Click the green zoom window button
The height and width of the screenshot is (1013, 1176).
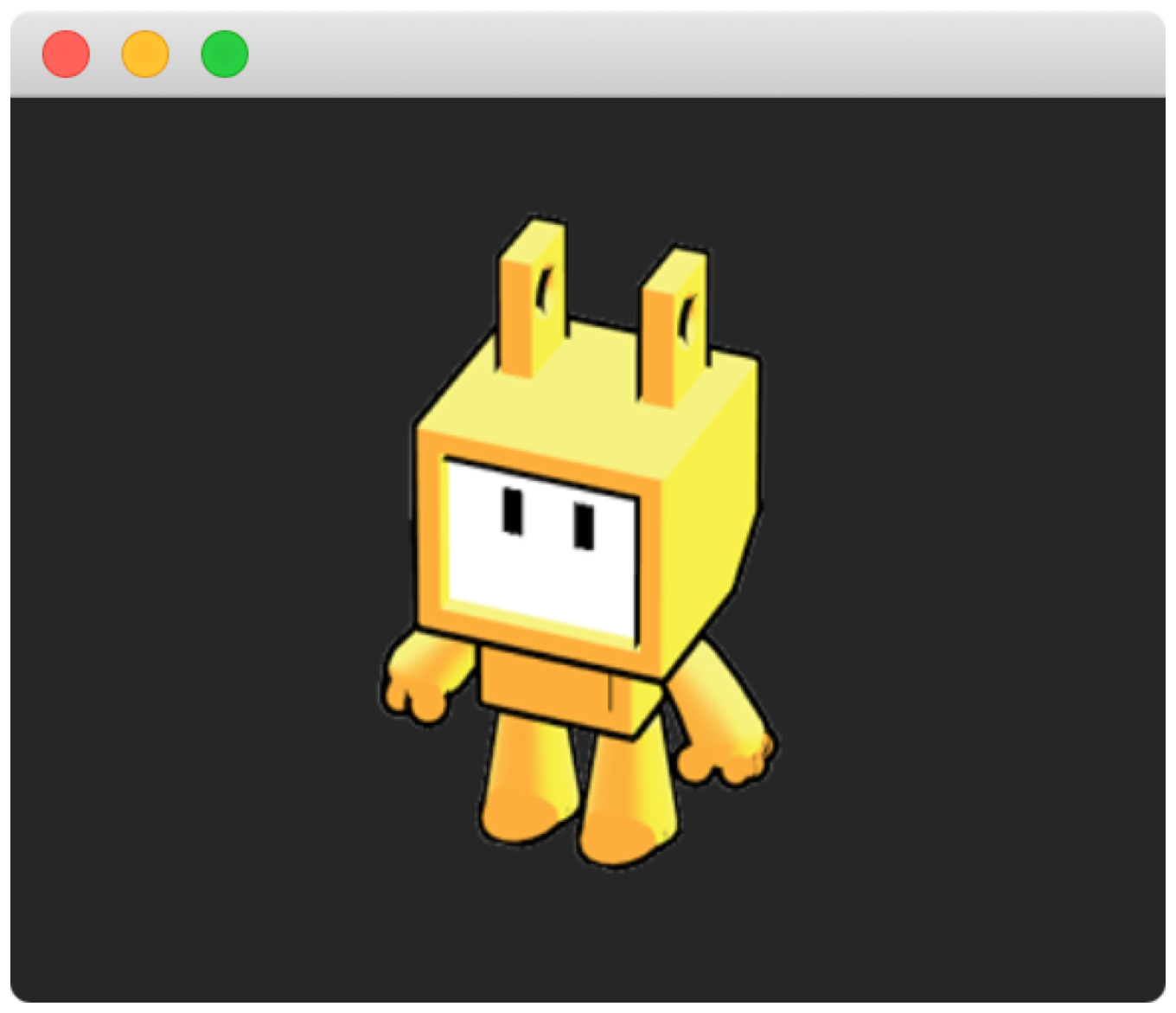[224, 54]
